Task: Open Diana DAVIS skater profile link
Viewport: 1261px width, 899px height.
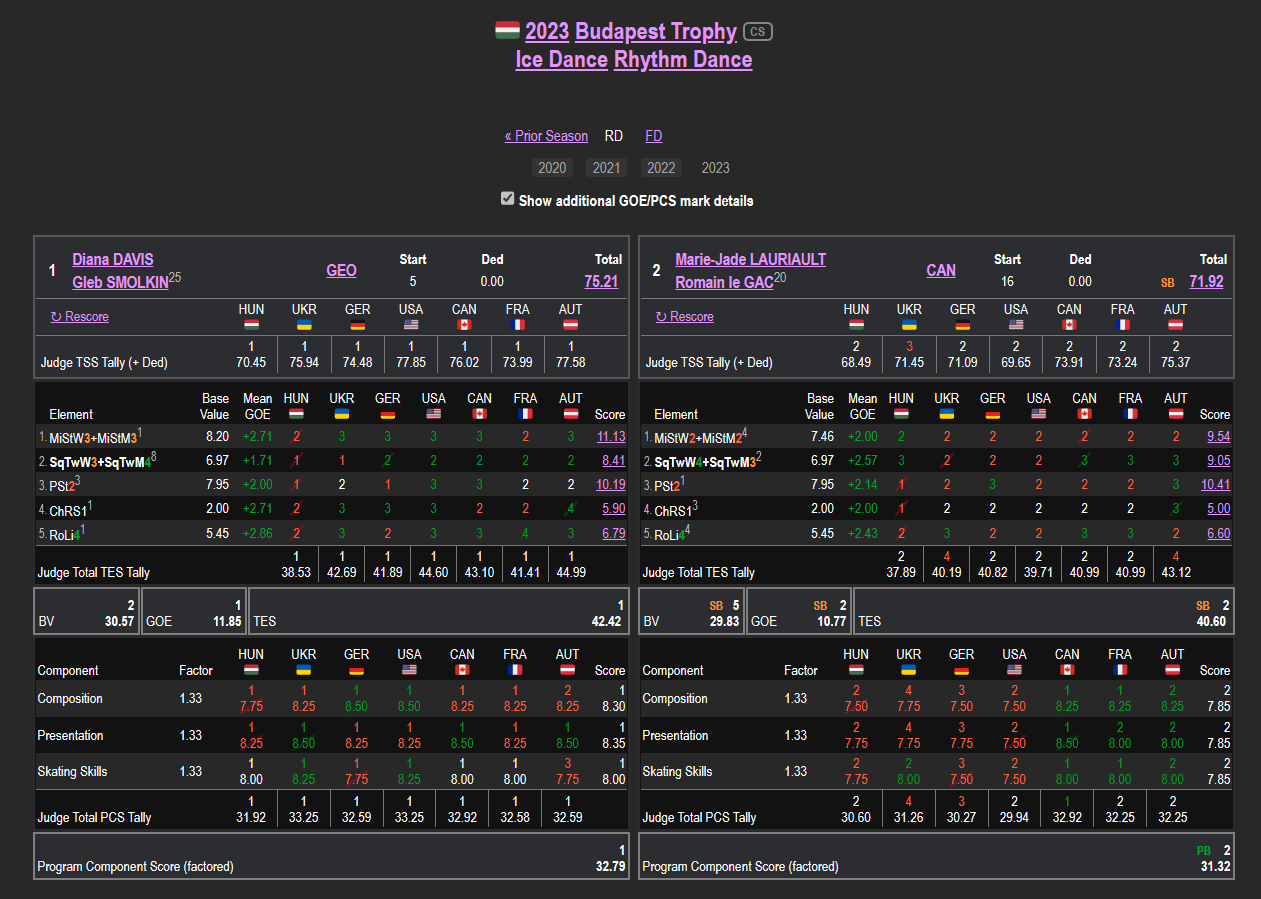Action: pos(112,260)
